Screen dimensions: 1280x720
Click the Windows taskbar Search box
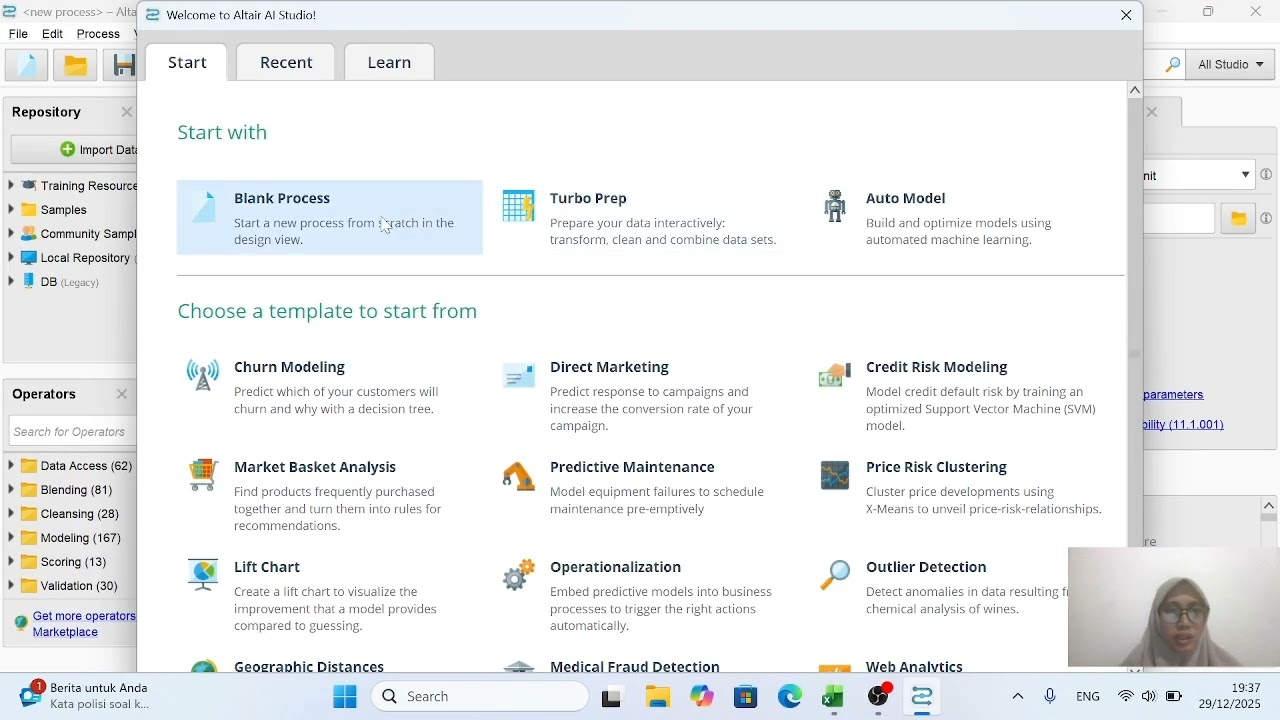tap(480, 697)
